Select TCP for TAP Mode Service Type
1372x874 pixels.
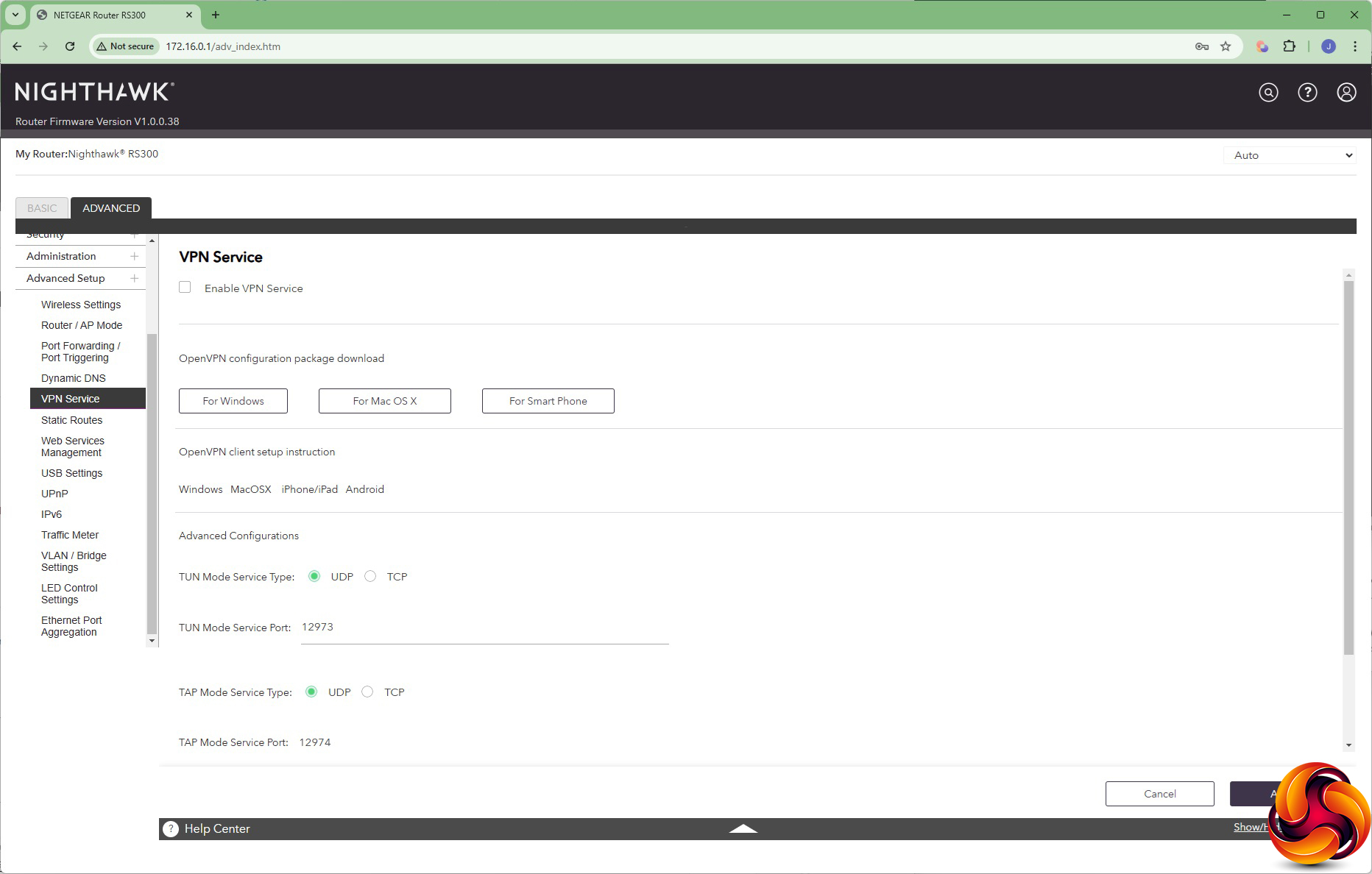point(367,692)
